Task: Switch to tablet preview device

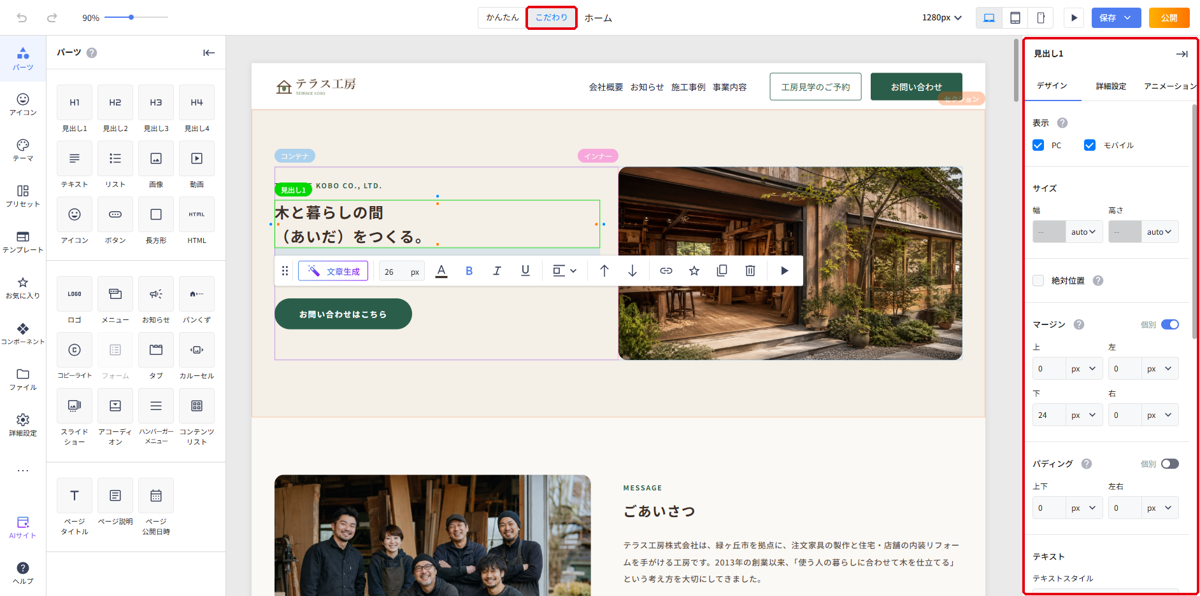Action: [1015, 18]
